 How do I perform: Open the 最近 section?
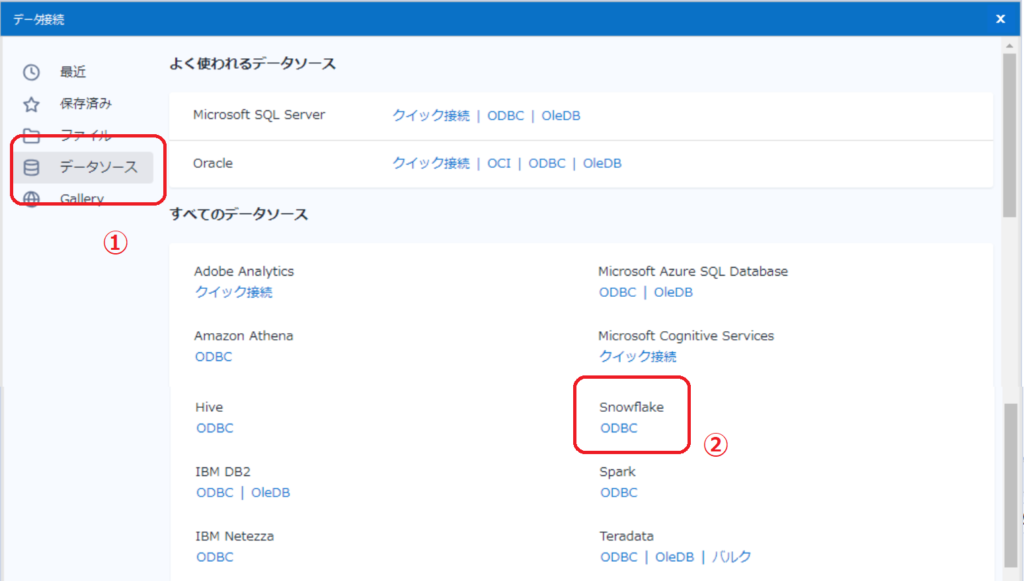(73, 72)
